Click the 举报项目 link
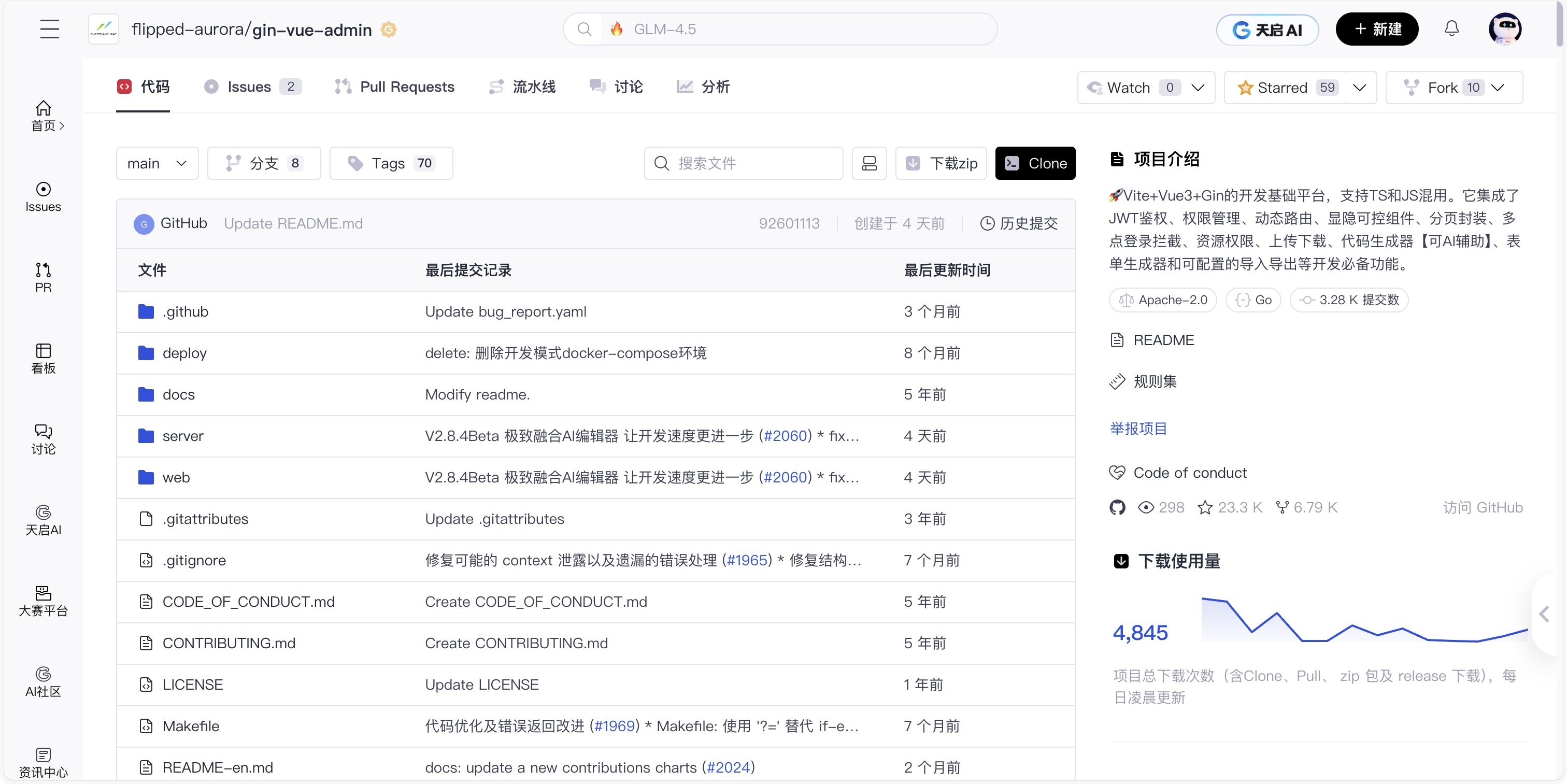 [x=1138, y=429]
